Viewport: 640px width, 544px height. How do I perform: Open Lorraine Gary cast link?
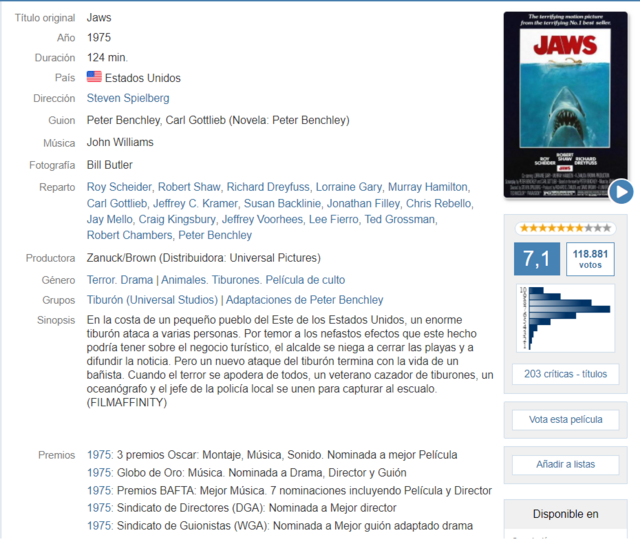349,187
